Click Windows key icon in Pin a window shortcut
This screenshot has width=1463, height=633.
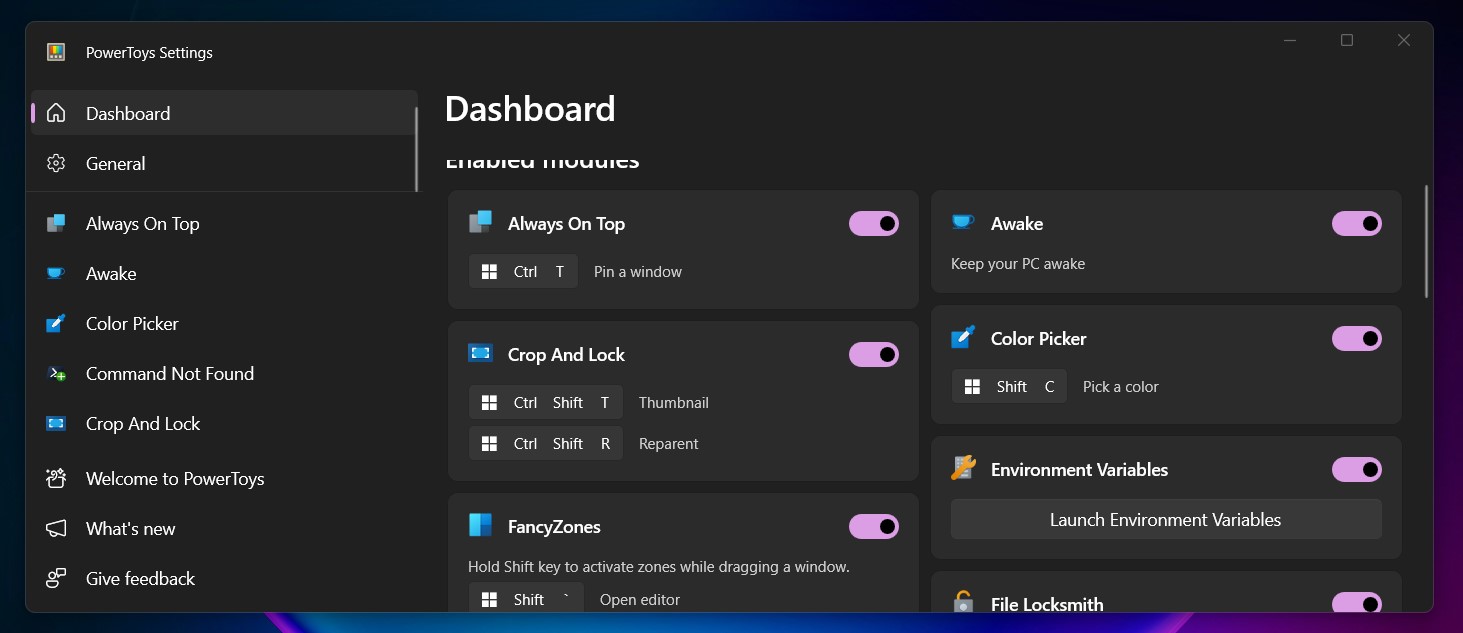[x=489, y=272]
